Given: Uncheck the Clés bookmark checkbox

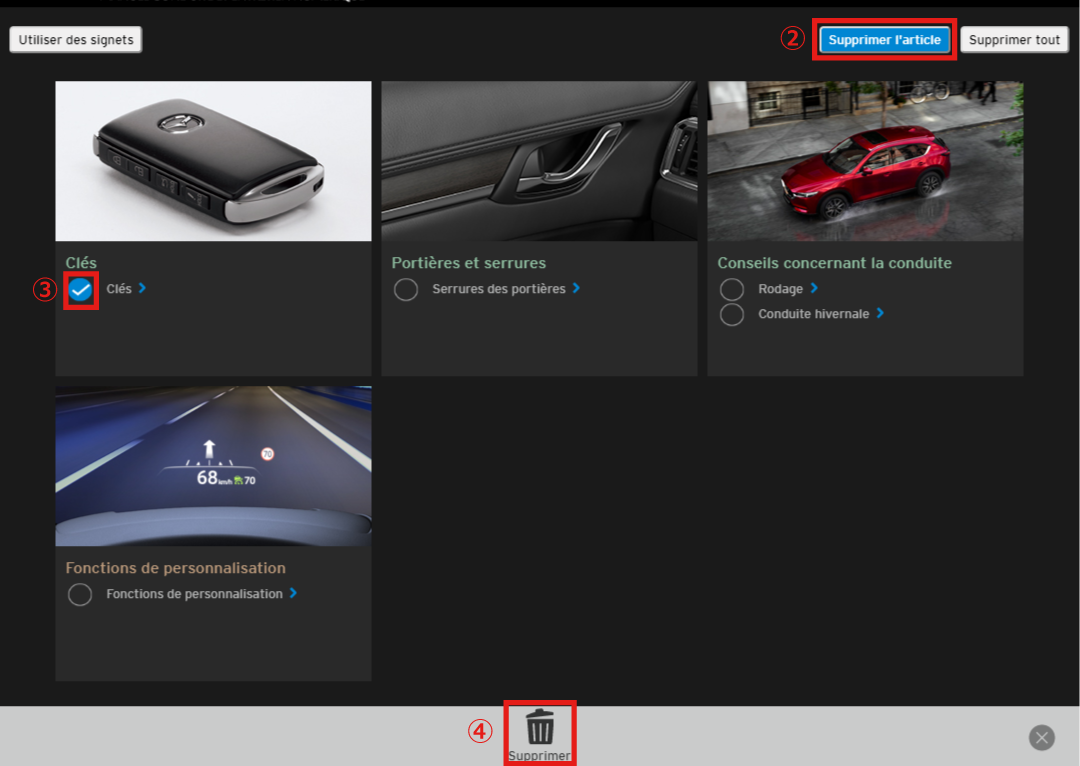Looking at the screenshot, I should tap(81, 290).
